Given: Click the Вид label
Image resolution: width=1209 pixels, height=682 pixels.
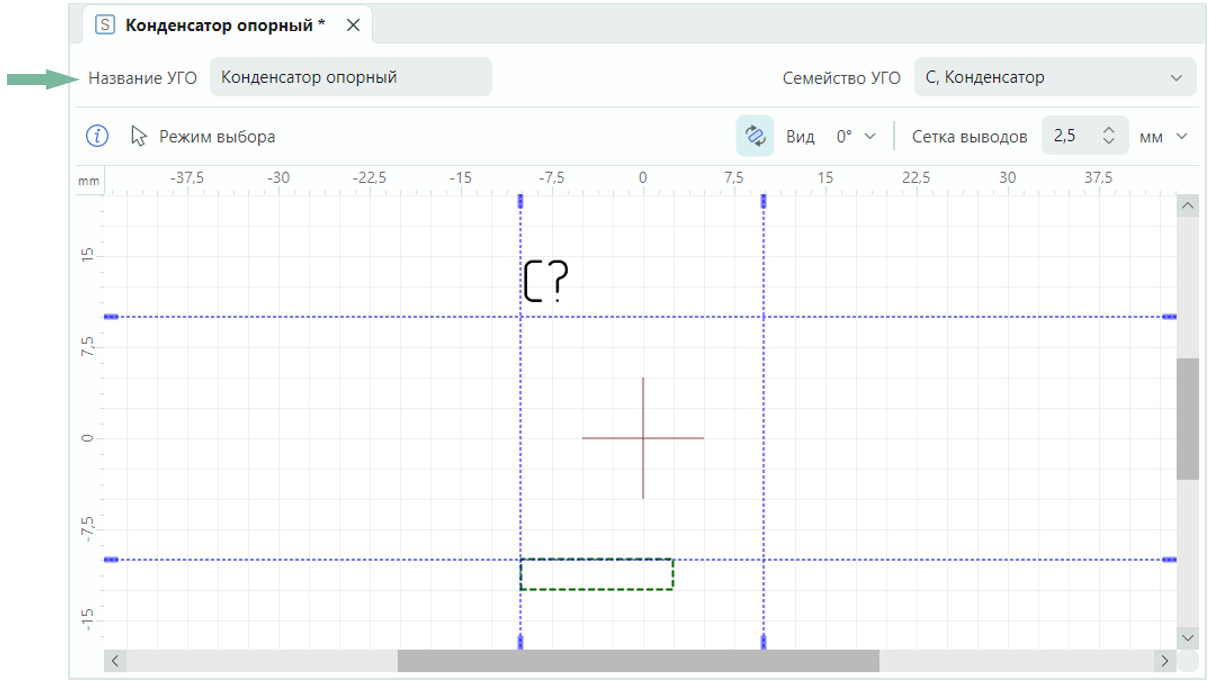Looking at the screenshot, I should point(800,136).
